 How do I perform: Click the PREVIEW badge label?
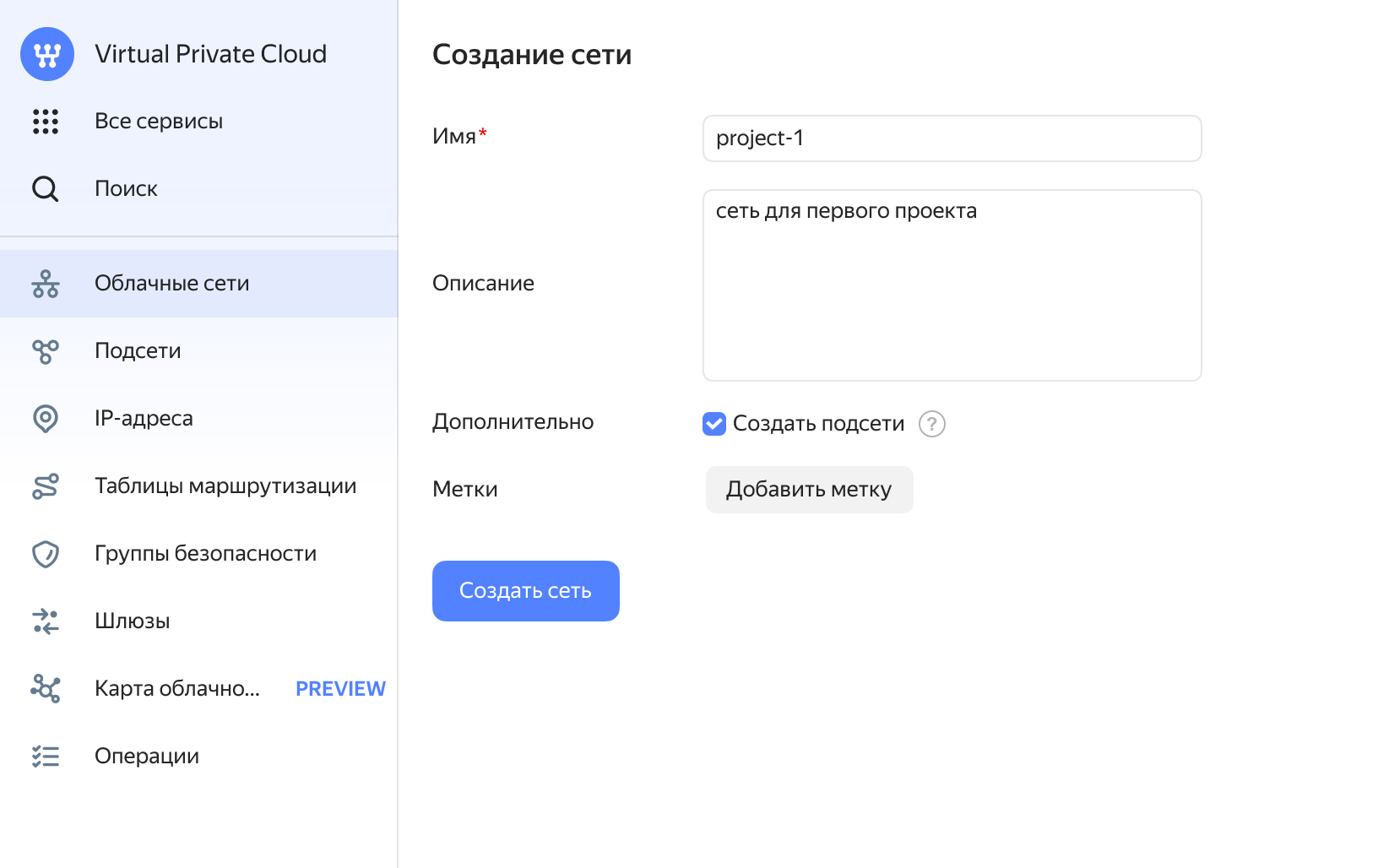(340, 689)
